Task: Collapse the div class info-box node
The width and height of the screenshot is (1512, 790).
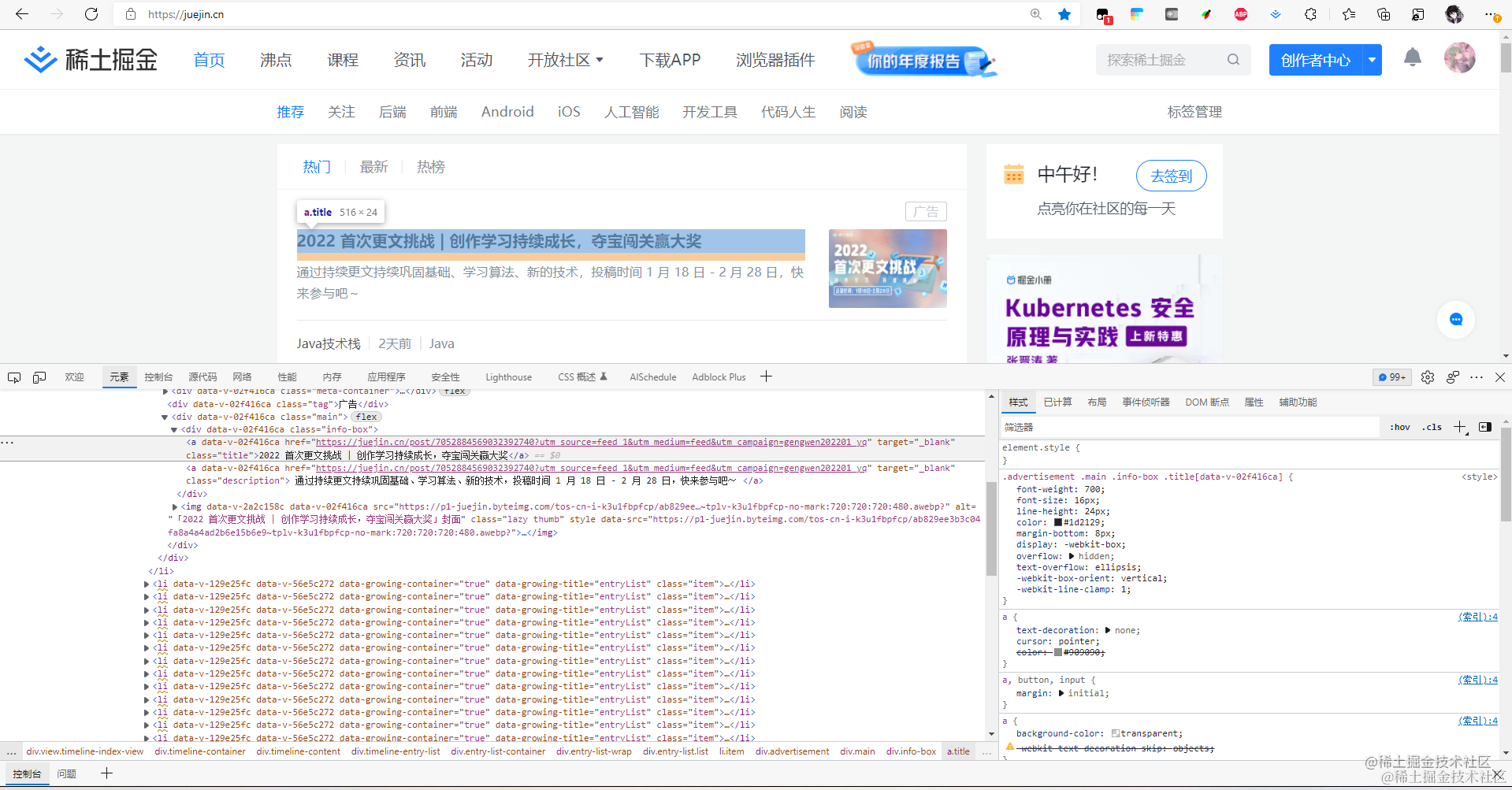Action: [174, 430]
